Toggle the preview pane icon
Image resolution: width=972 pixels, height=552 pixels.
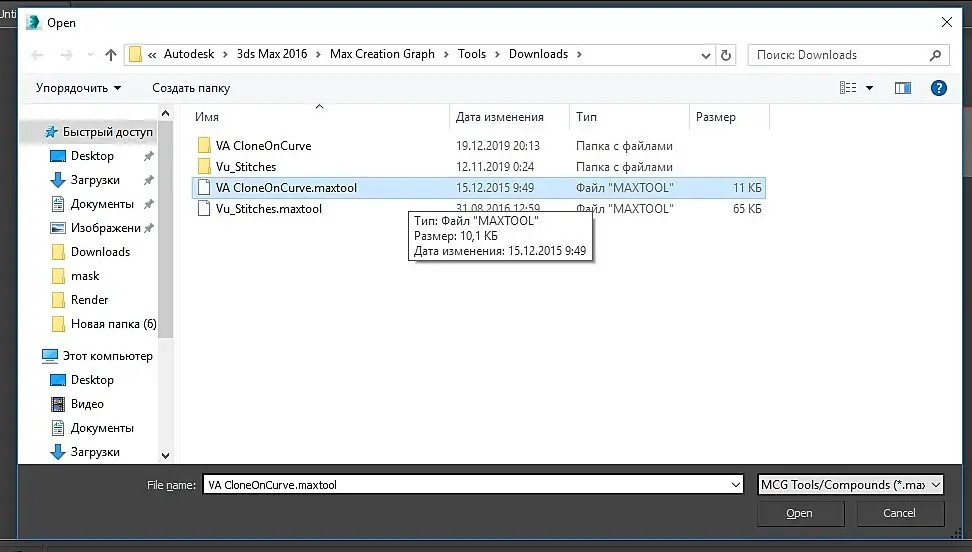click(x=903, y=88)
